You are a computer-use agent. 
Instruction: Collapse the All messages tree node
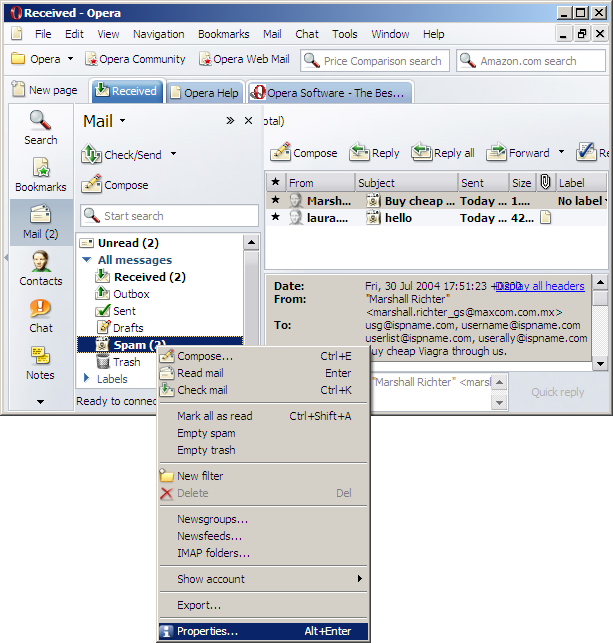click(87, 260)
